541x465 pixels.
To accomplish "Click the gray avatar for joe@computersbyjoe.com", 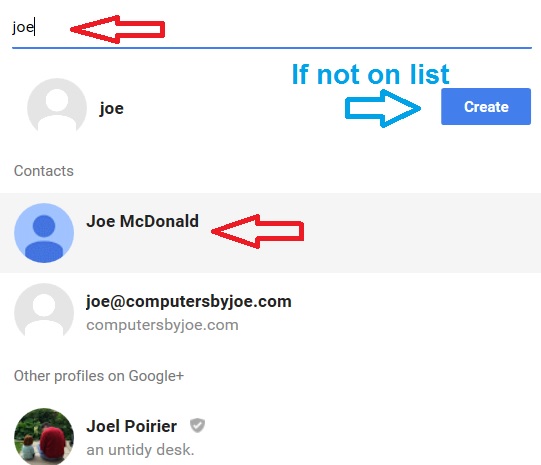I will coord(44,310).
